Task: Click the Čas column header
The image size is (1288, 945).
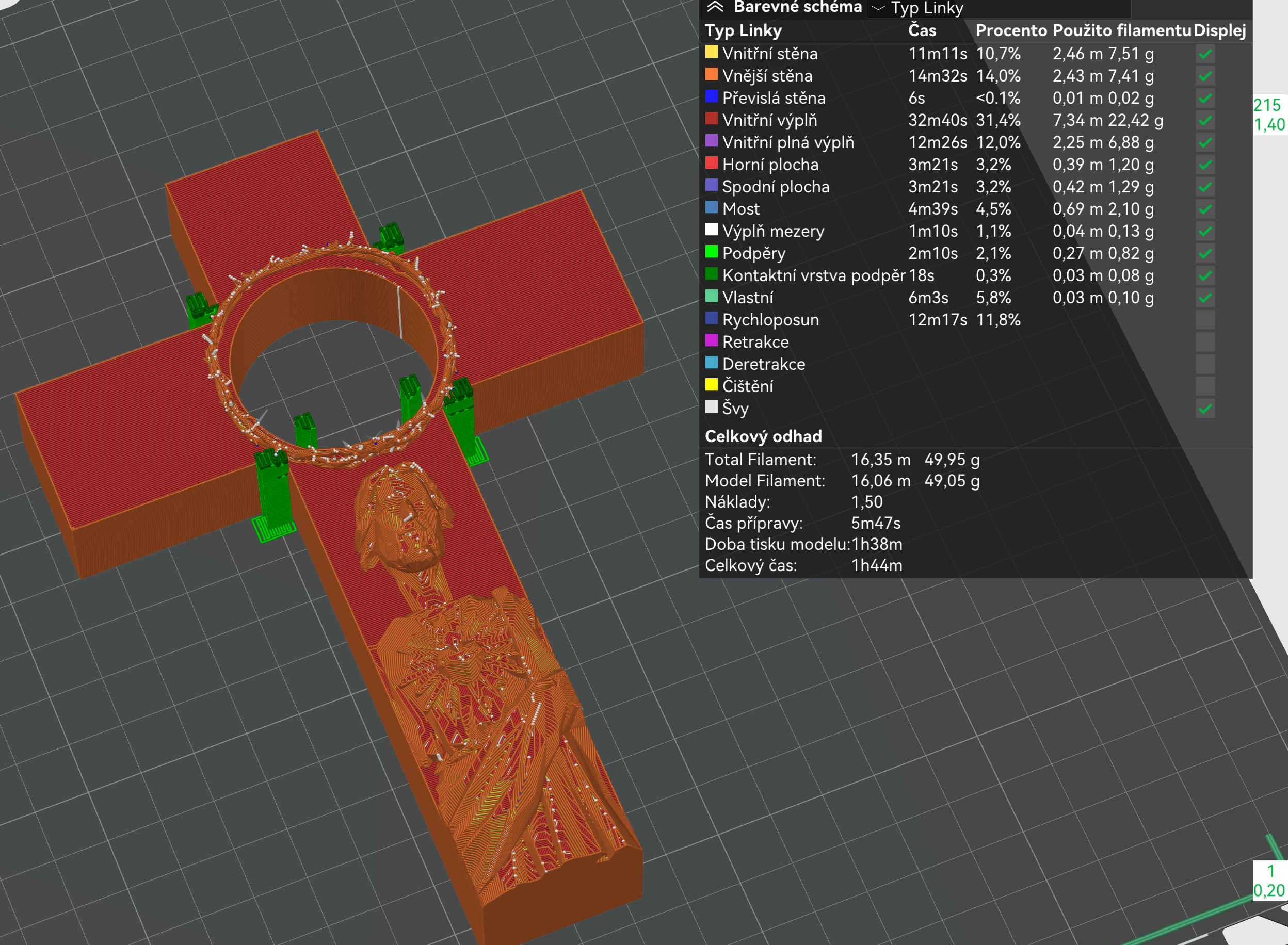Action: point(922,30)
